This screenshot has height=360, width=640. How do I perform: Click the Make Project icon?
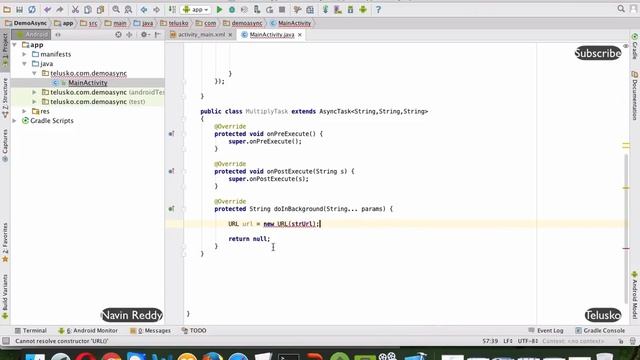tap(172, 9)
